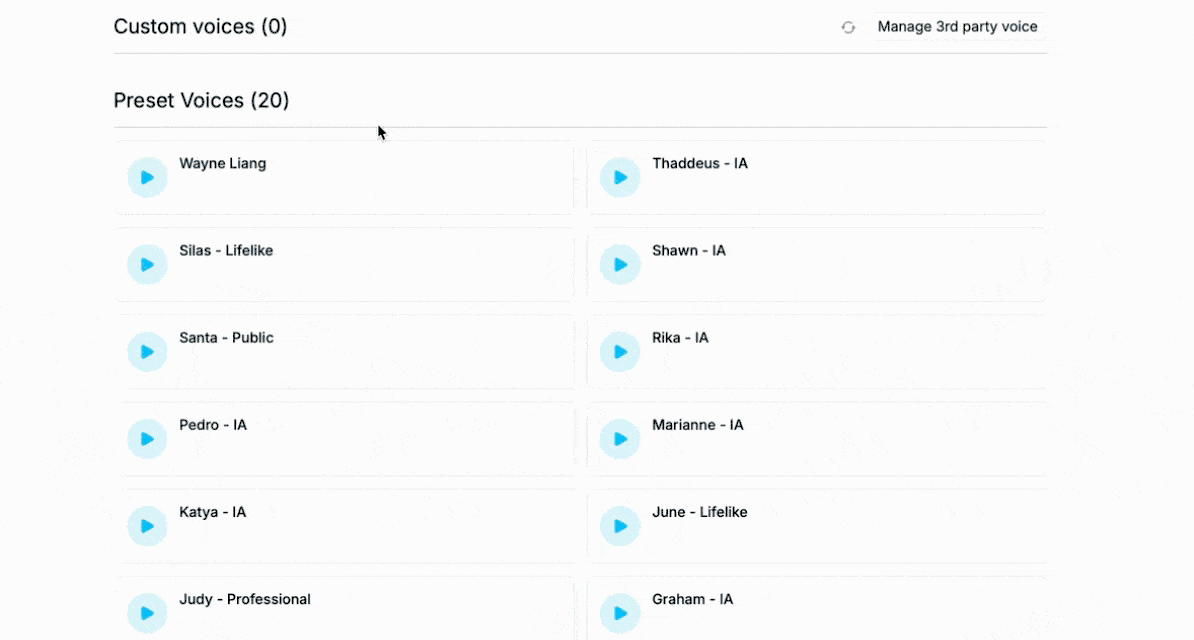Preview the Pedro - IA voice
1194x640 pixels.
(x=147, y=439)
